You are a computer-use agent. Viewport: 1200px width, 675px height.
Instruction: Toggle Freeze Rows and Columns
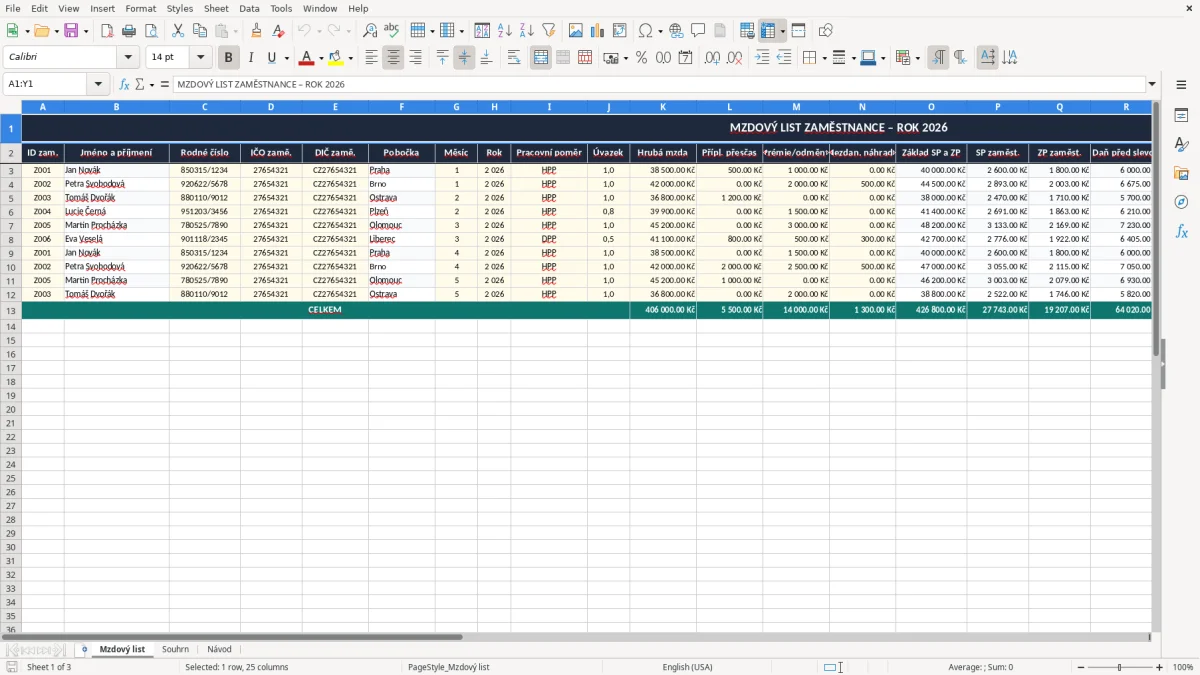click(x=768, y=31)
